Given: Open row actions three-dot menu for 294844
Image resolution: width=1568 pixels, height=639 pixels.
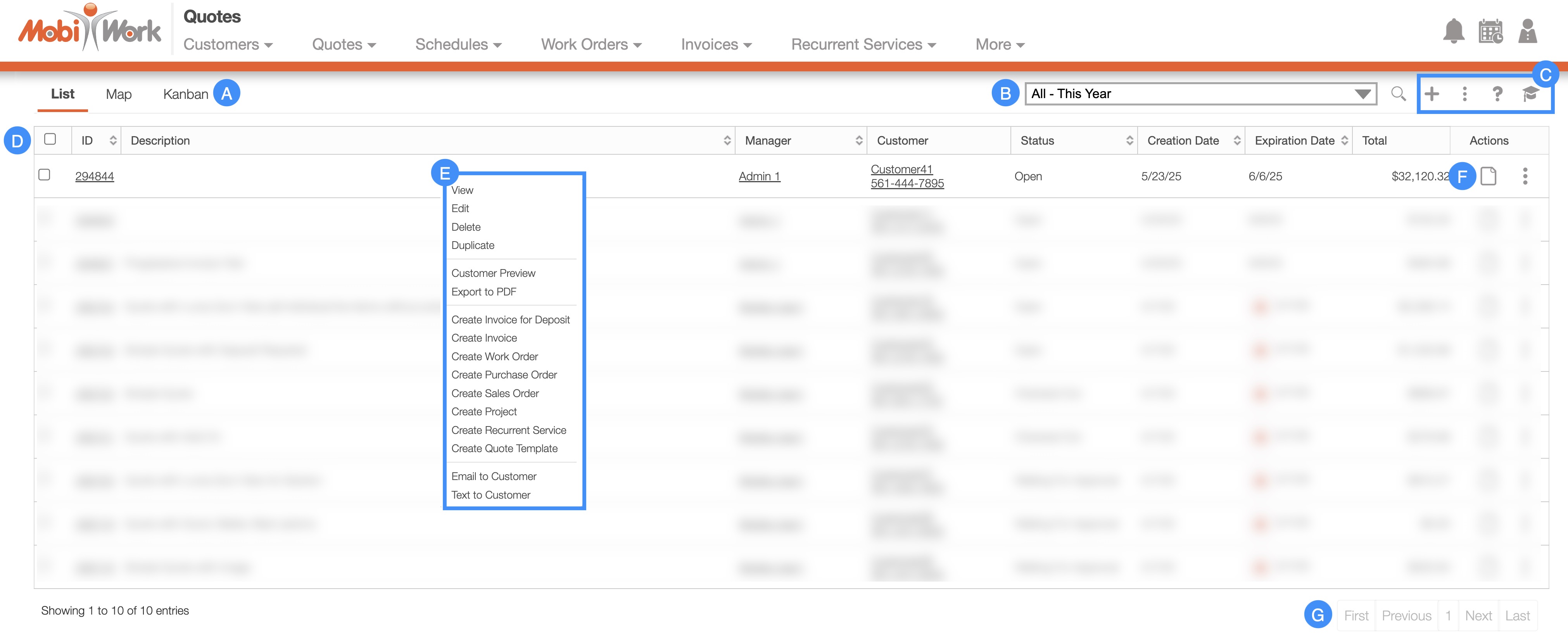Looking at the screenshot, I should tap(1525, 176).
